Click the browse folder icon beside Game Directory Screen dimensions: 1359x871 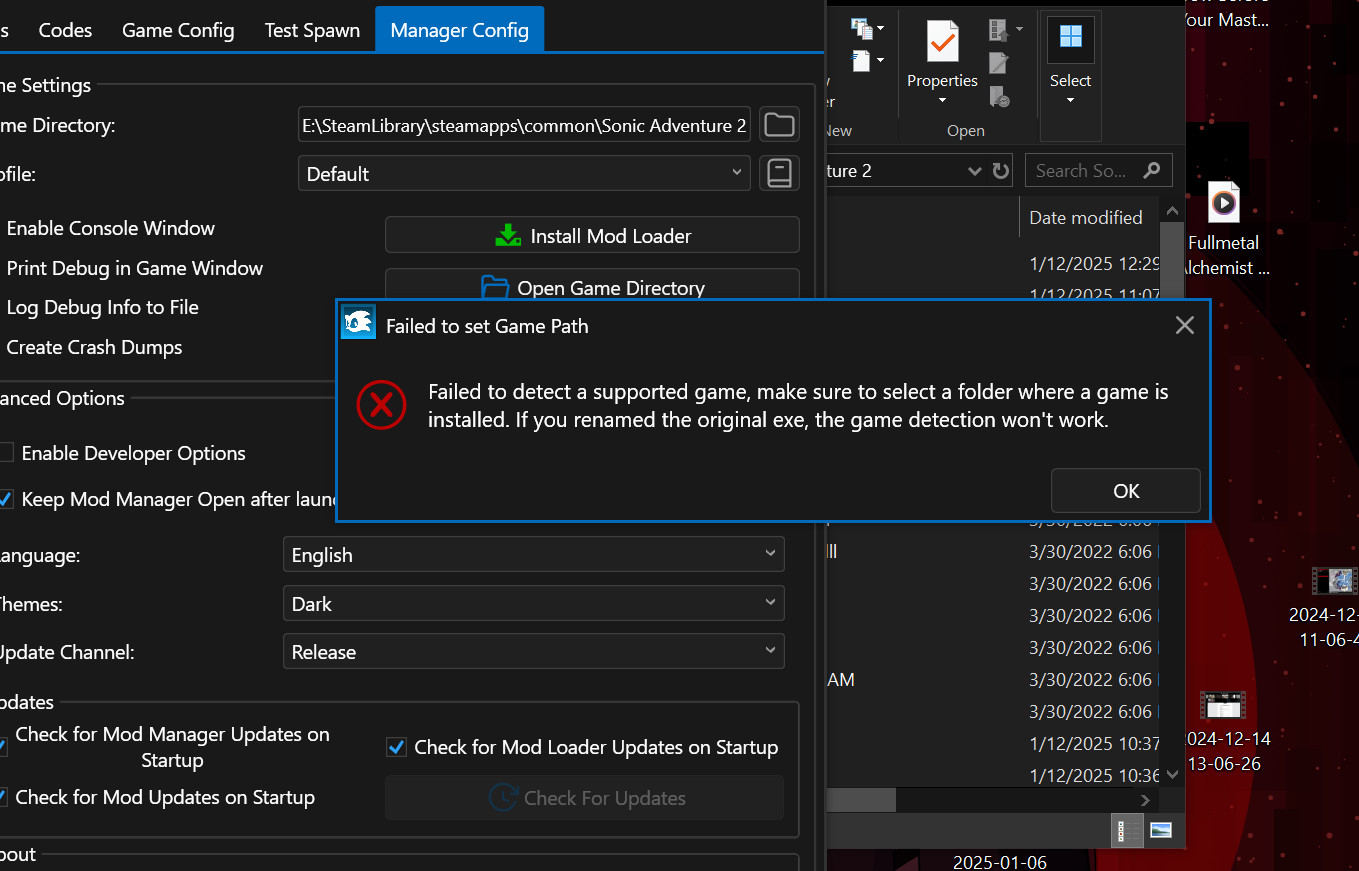(779, 125)
